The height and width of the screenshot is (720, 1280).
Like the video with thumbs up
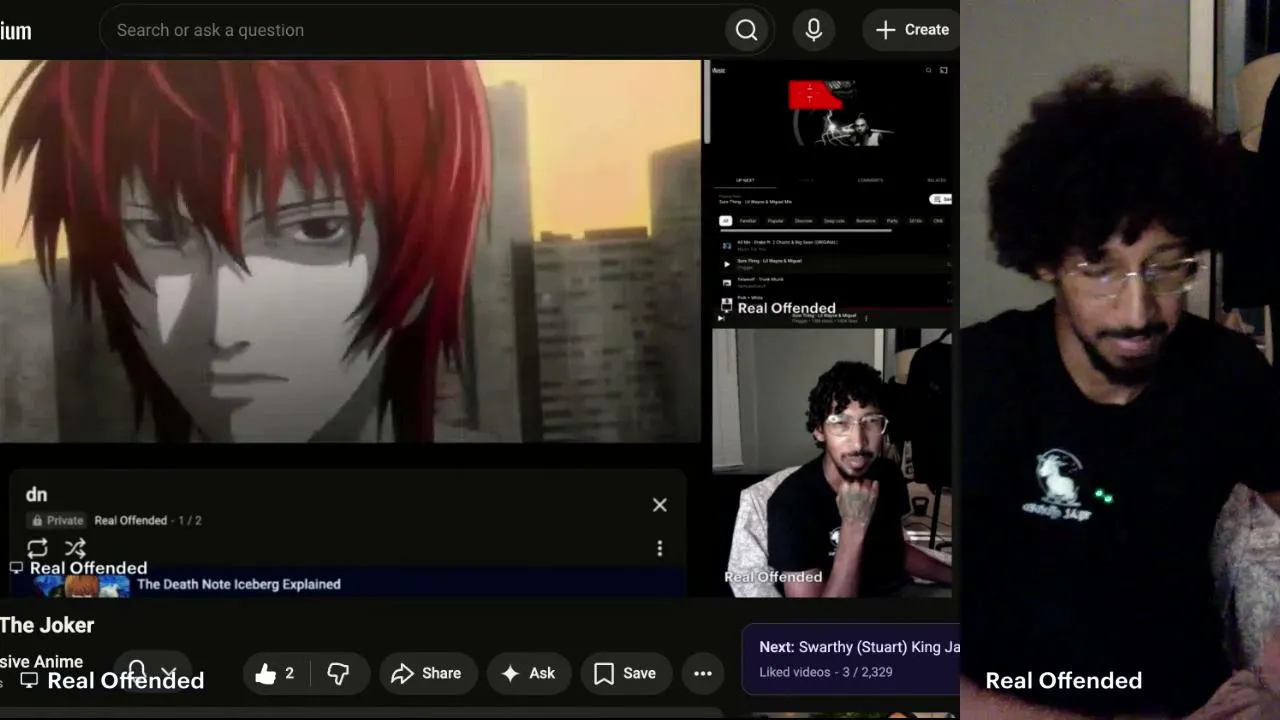275,673
